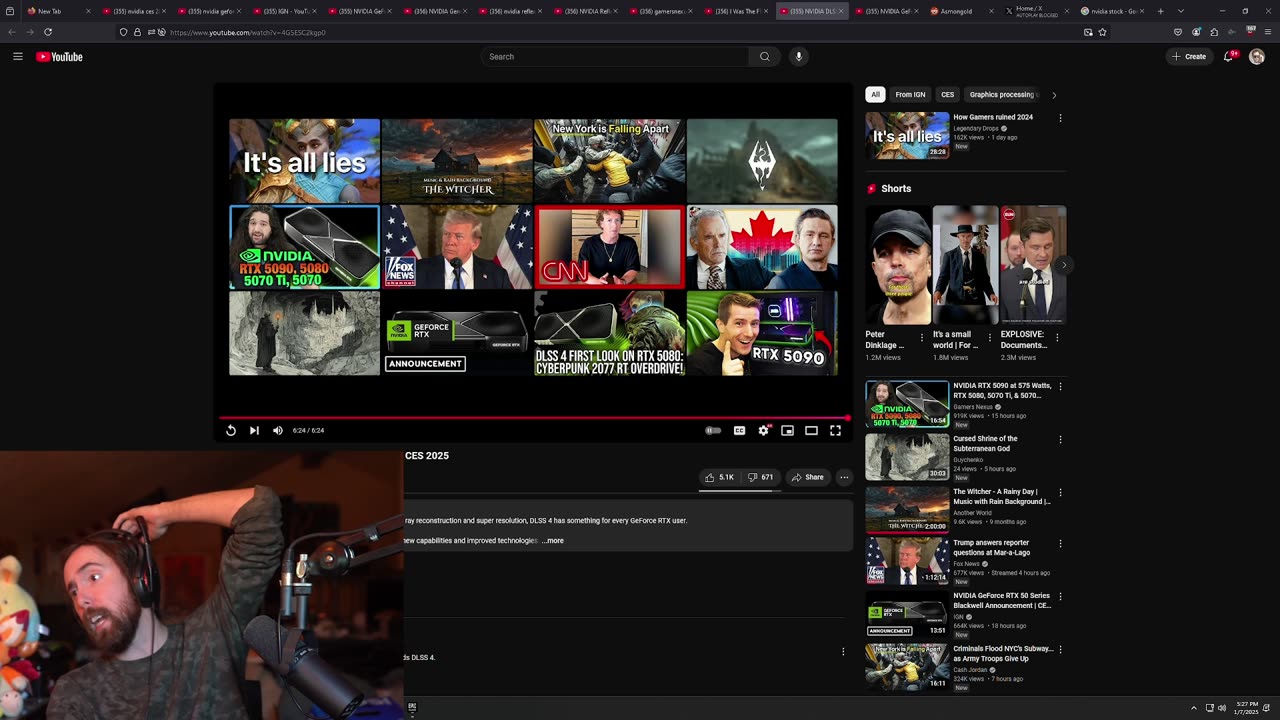
Task: Switch to the Home / X tab
Action: click(x=1035, y=11)
